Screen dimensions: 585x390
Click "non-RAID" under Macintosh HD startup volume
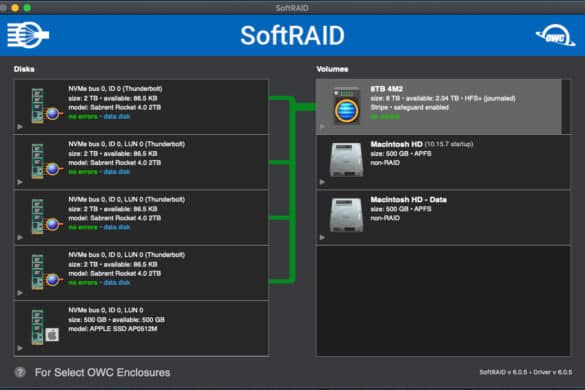(x=385, y=163)
